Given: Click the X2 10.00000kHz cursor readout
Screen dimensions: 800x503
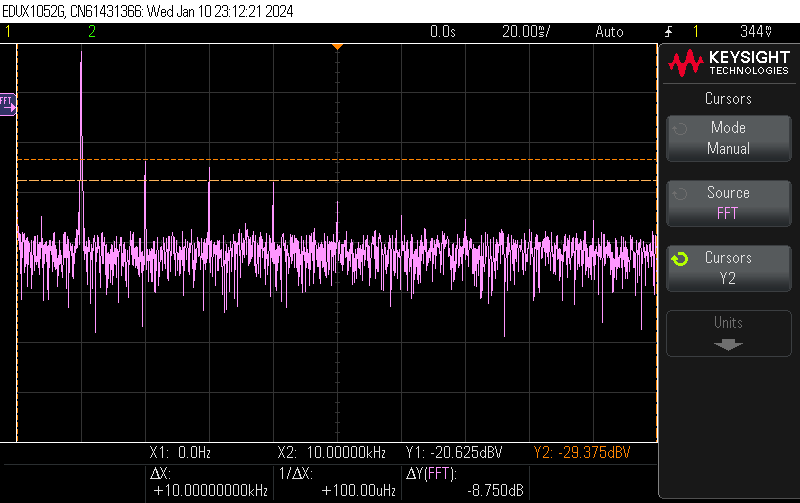Looking at the screenshot, I should pos(332,452).
